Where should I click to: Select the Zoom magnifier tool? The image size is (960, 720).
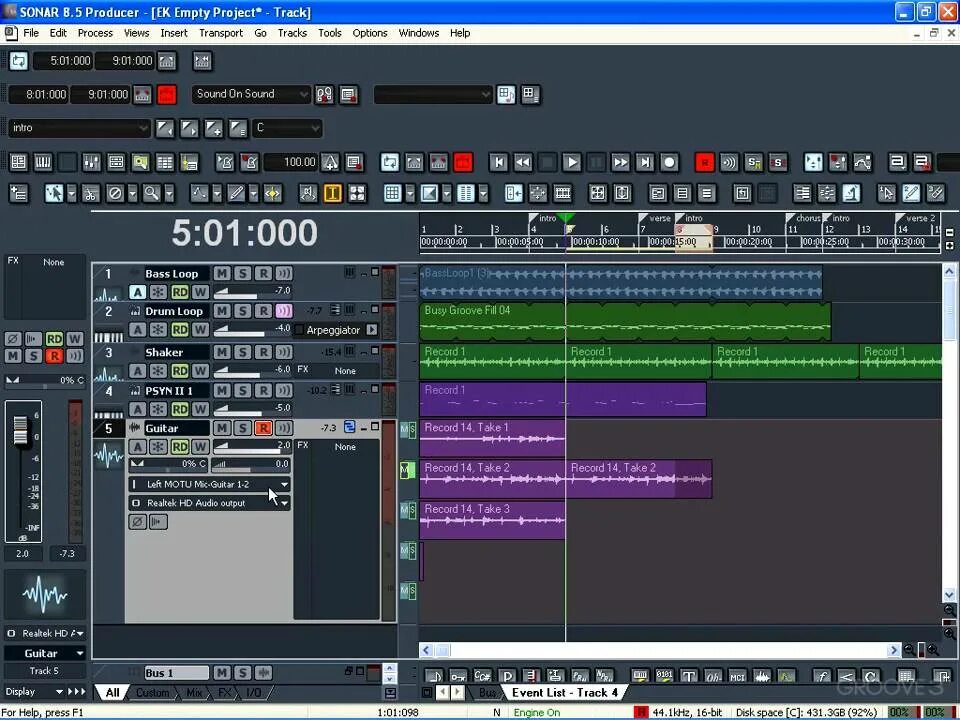point(151,194)
